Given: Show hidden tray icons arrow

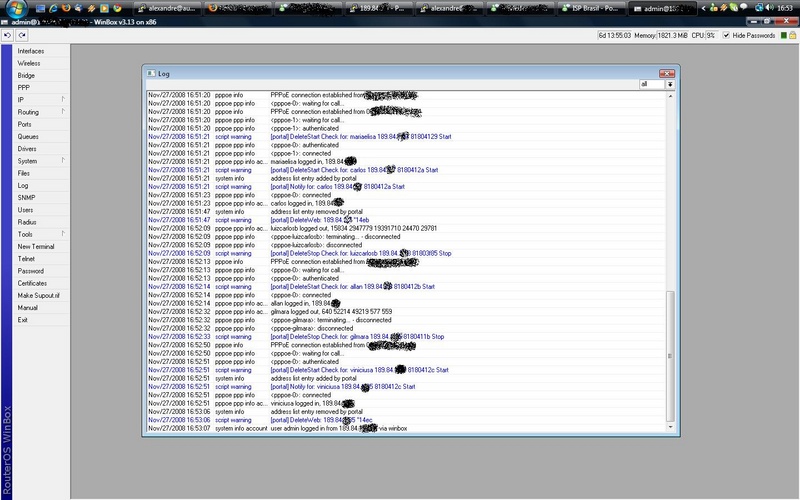Looking at the screenshot, I should pyautogui.click(x=703, y=8).
